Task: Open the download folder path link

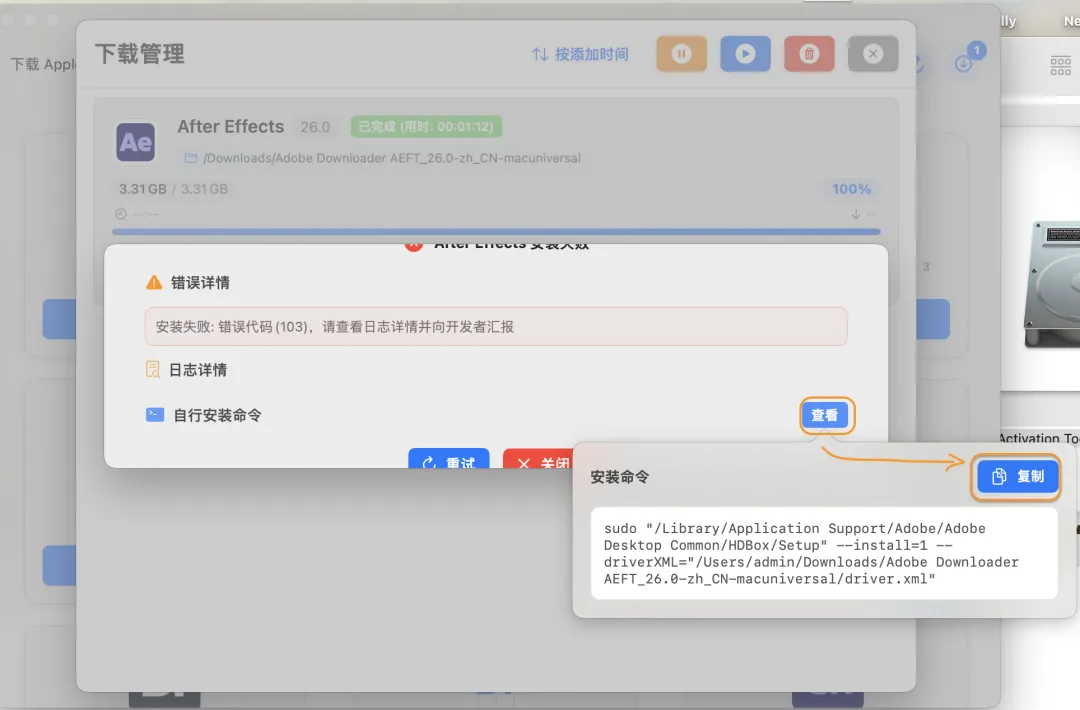Action: tap(391, 158)
